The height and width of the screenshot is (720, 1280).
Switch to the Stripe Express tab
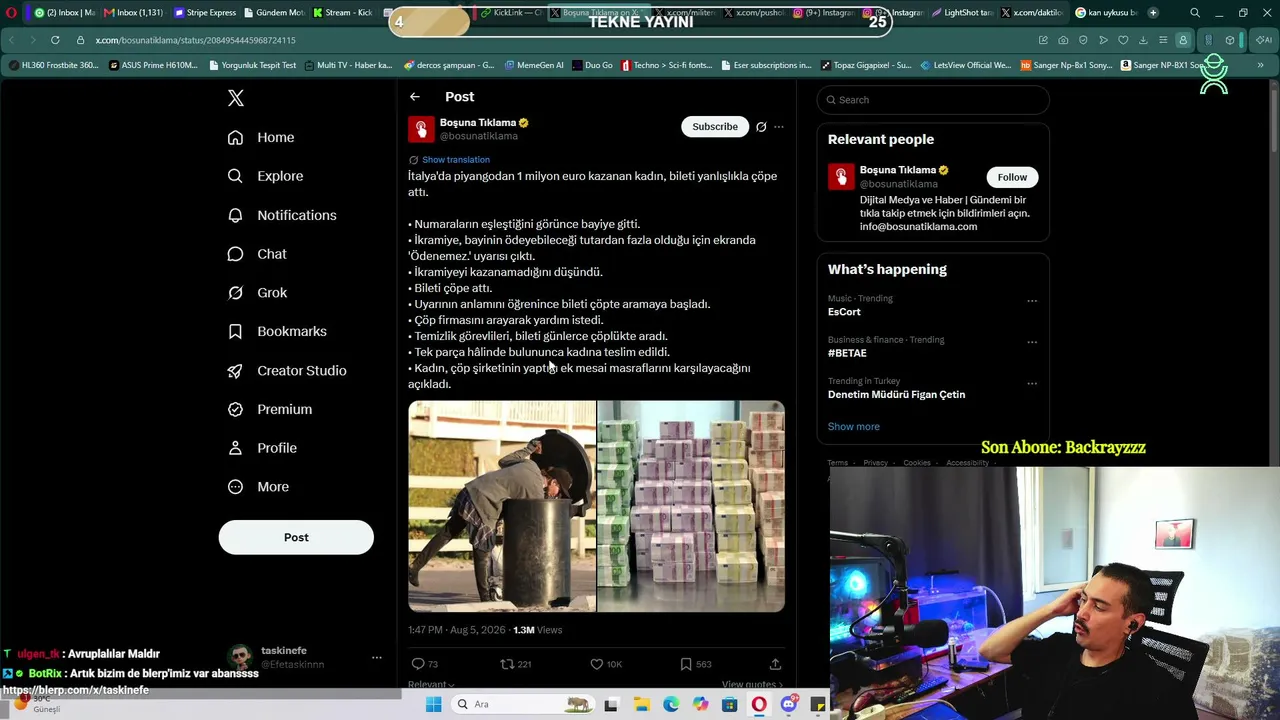click(205, 13)
